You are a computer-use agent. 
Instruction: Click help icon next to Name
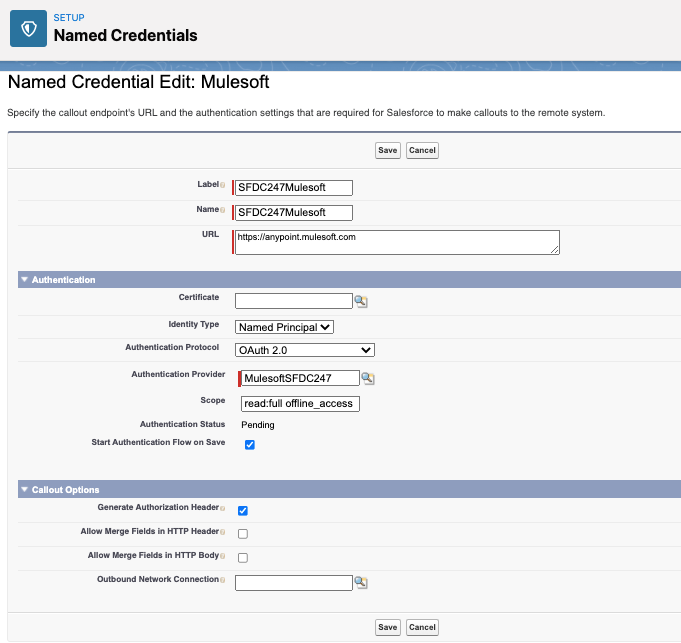coord(222,210)
